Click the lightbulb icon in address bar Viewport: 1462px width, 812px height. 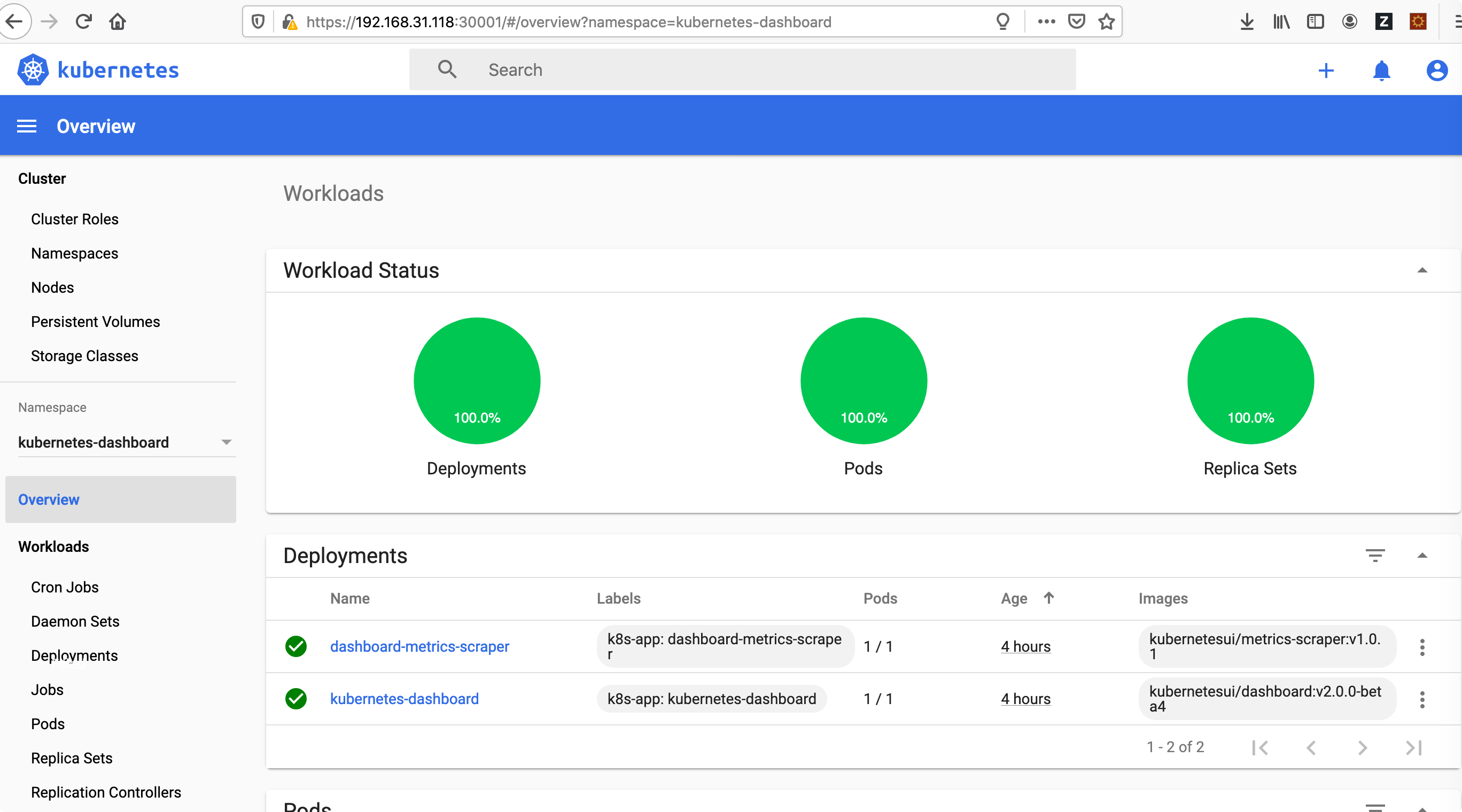1003,21
